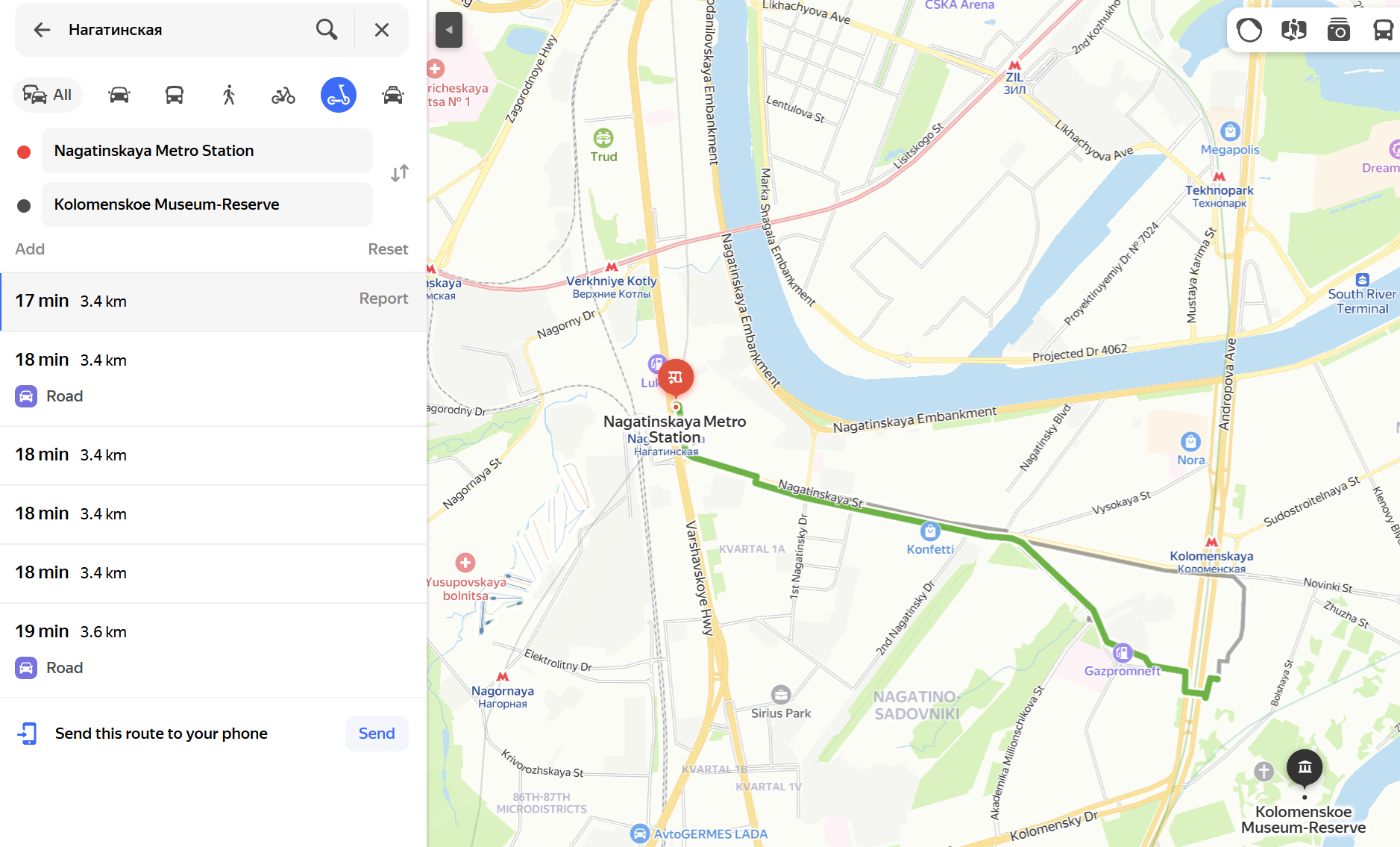Screen dimensions: 1400x847
Task: Select the All route modes tab
Action: click(x=48, y=95)
